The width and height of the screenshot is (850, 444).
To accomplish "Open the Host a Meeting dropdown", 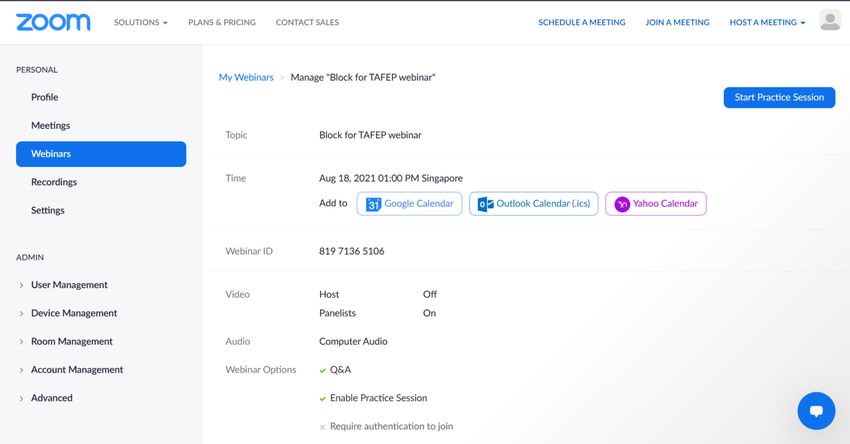I will [767, 22].
